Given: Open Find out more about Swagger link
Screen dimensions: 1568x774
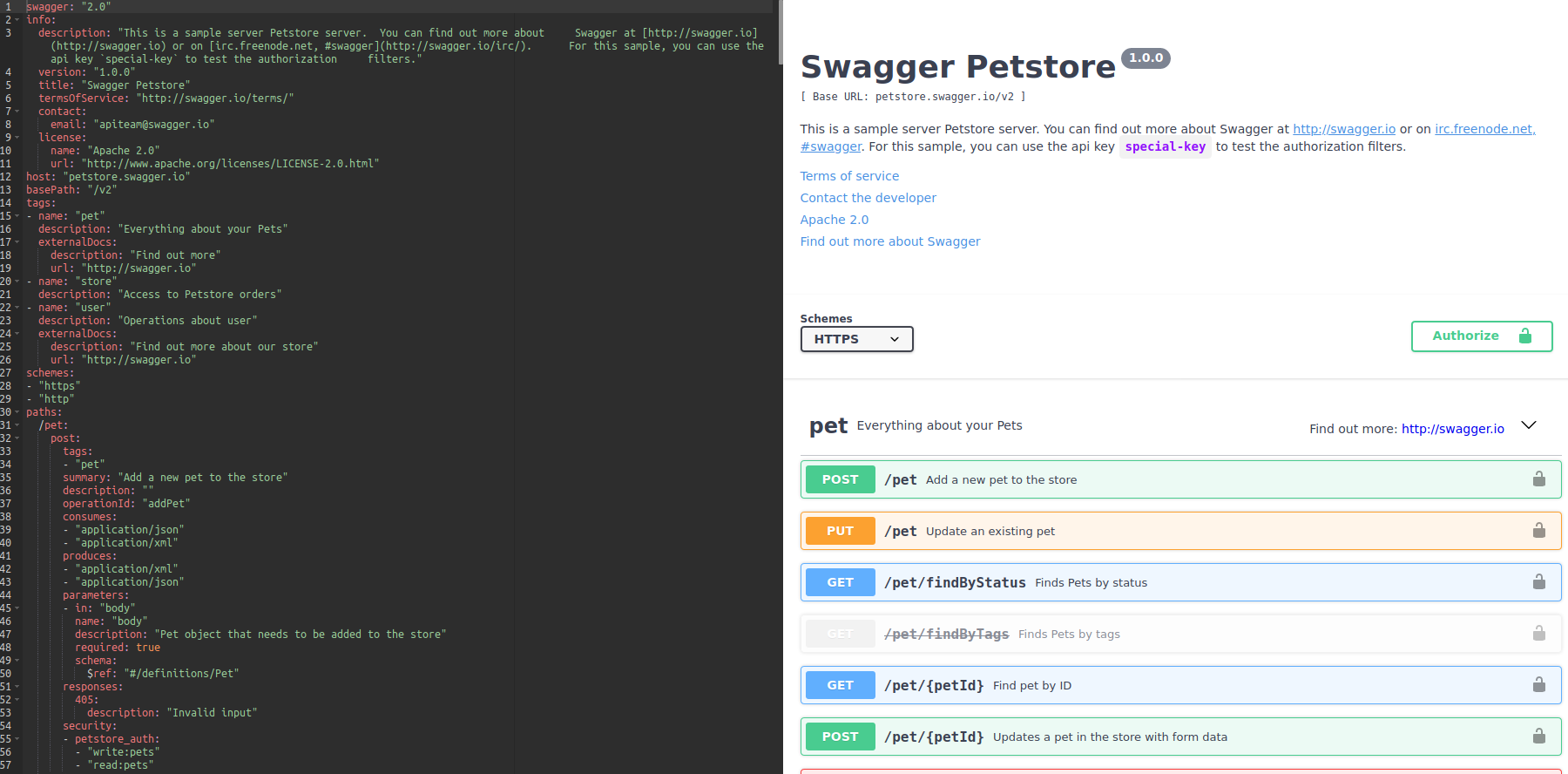Looking at the screenshot, I should 890,241.
